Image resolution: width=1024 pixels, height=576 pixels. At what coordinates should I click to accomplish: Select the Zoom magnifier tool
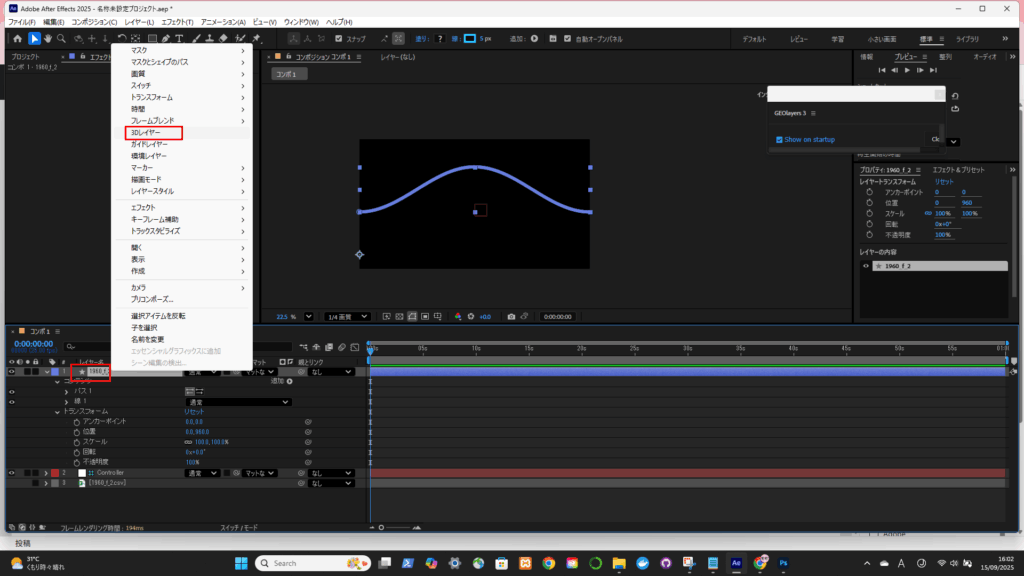62,39
